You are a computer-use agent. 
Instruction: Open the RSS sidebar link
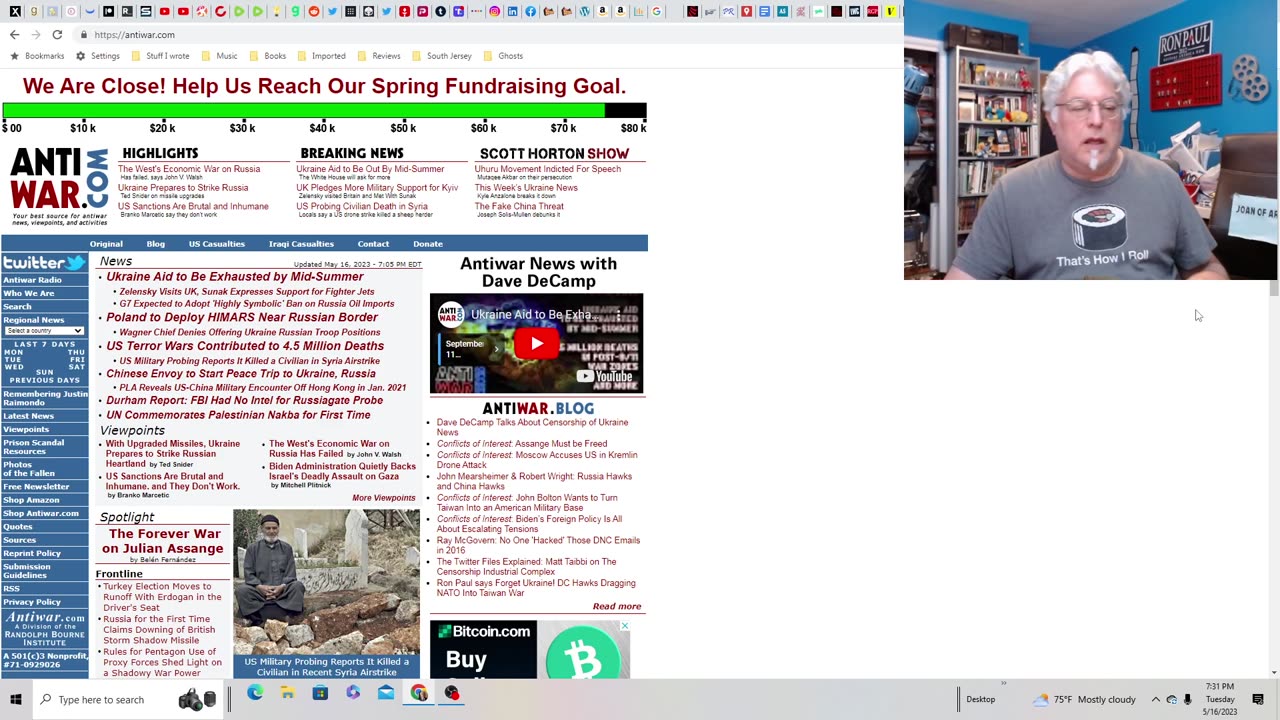11,589
